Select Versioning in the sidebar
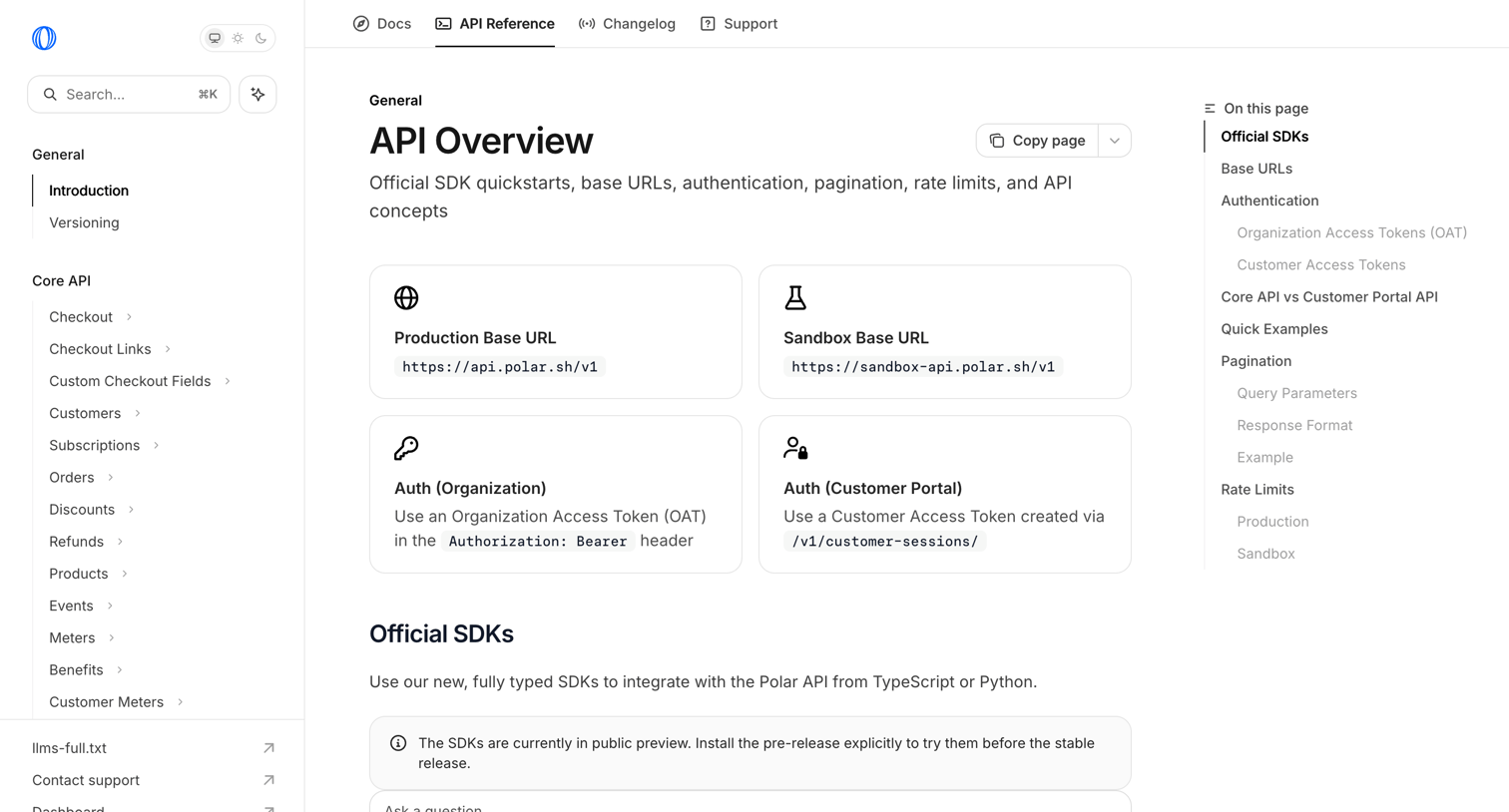1509x812 pixels. click(x=84, y=222)
